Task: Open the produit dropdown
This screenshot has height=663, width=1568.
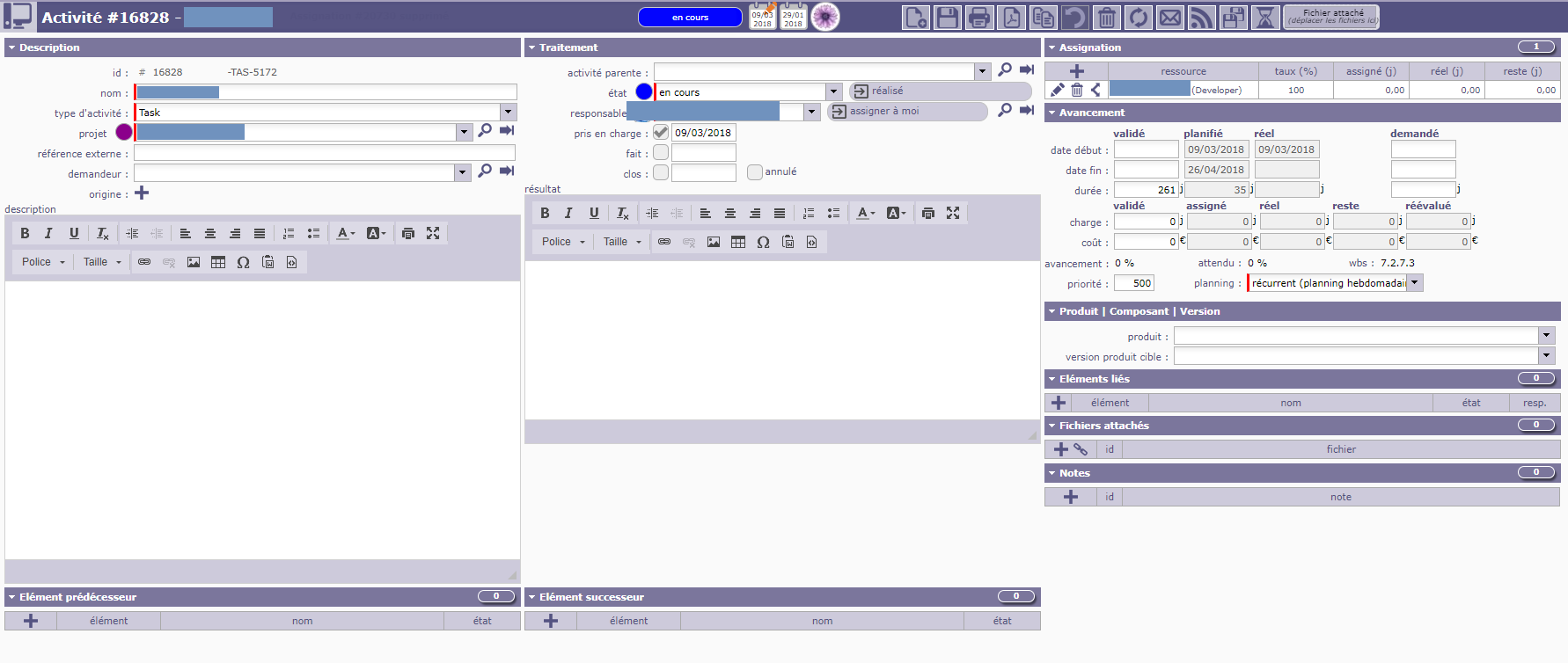Action: 1546,336
